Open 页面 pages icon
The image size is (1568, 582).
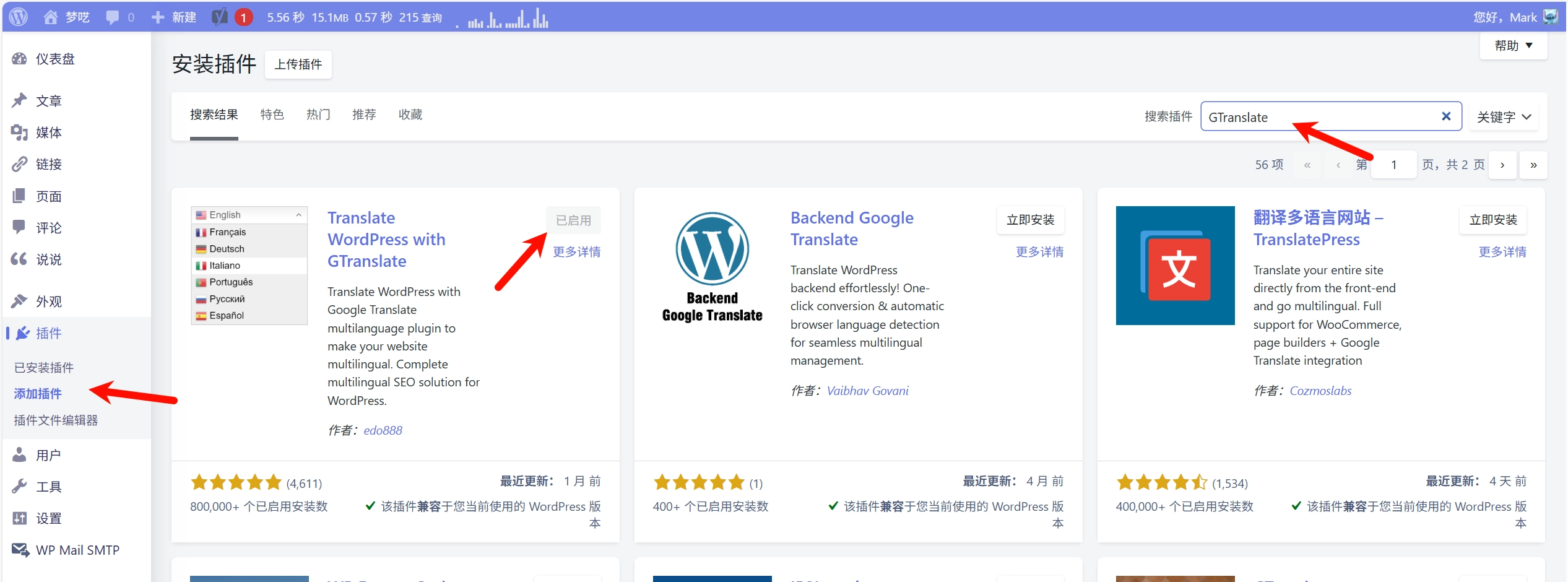pos(19,196)
